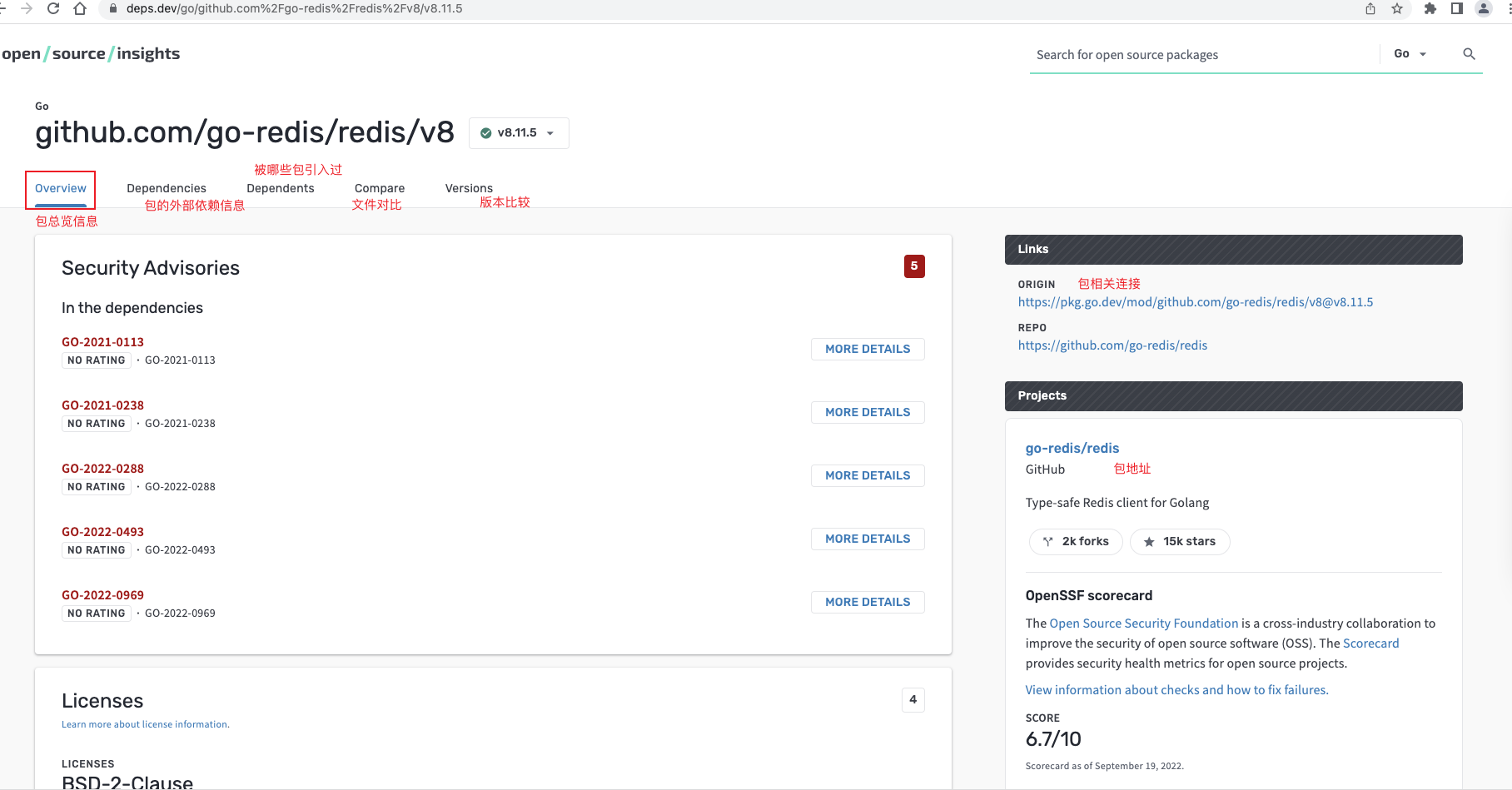Click the red advisories count badge 5

[914, 266]
